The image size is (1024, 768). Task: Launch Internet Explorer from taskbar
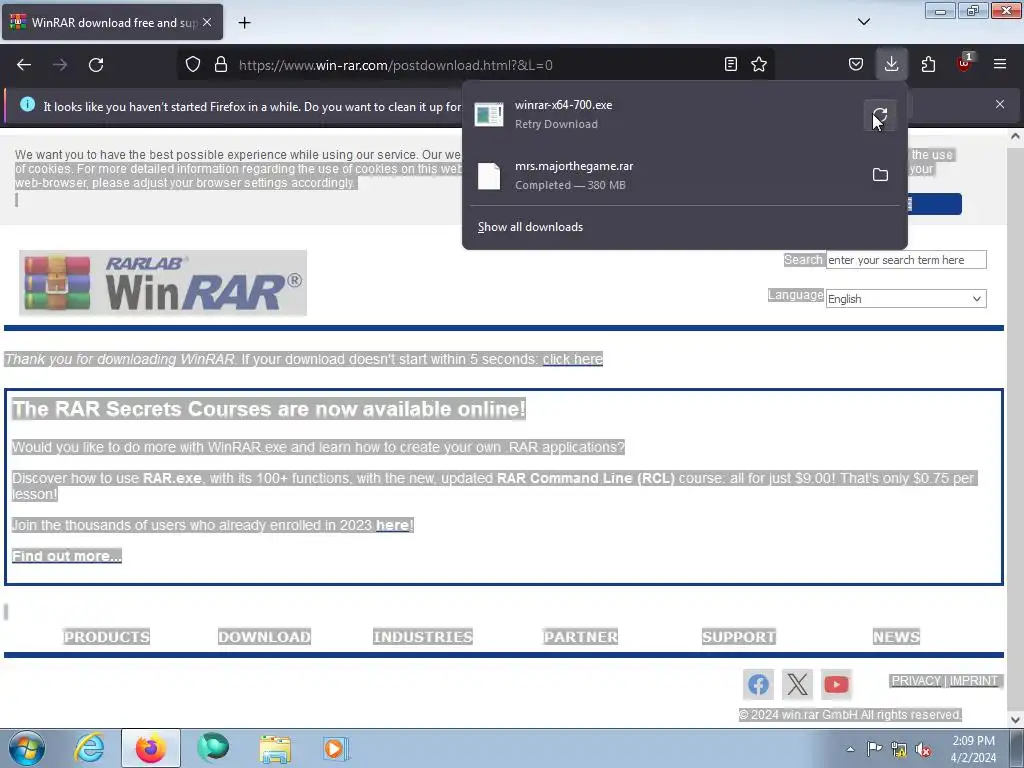[x=89, y=748]
